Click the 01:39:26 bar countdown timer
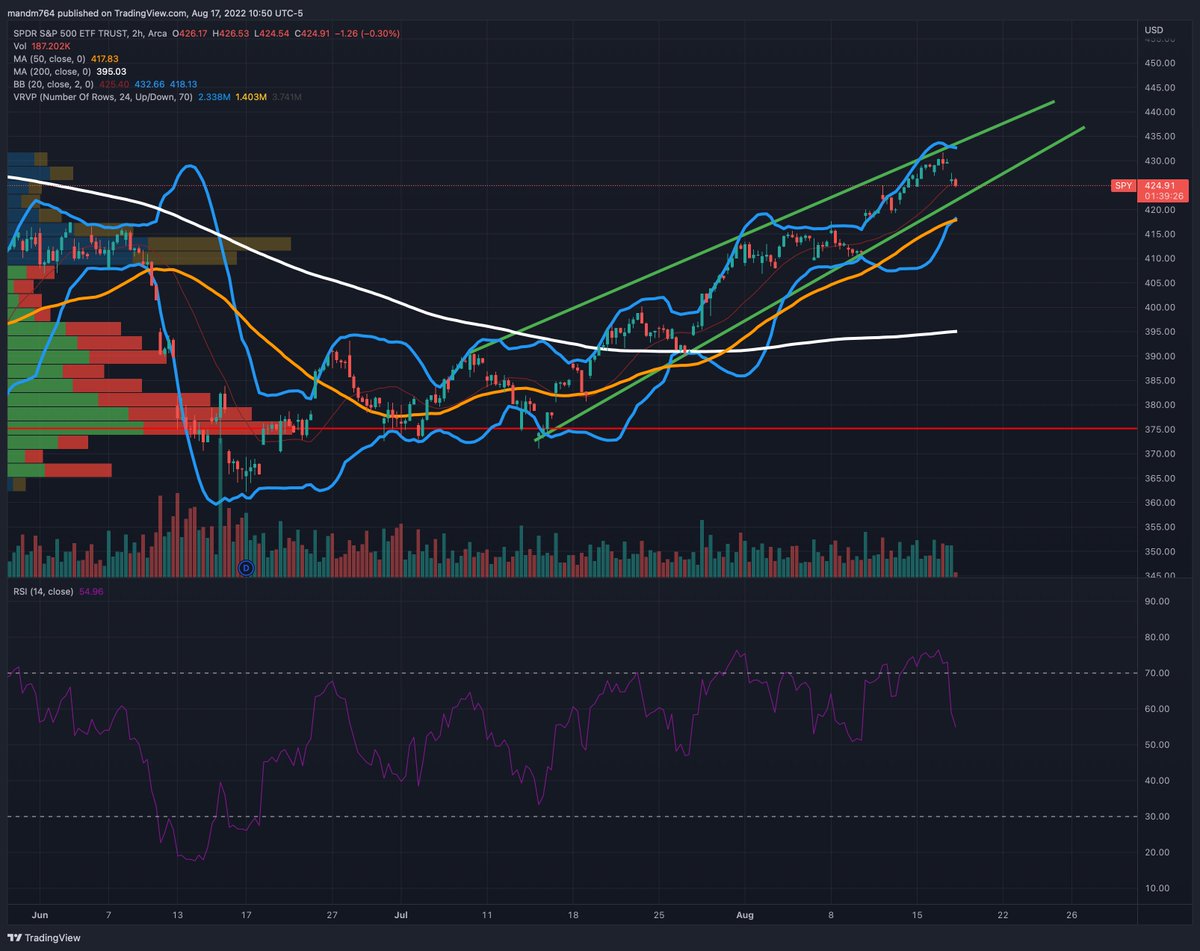The image size is (1200, 951). [x=1165, y=196]
